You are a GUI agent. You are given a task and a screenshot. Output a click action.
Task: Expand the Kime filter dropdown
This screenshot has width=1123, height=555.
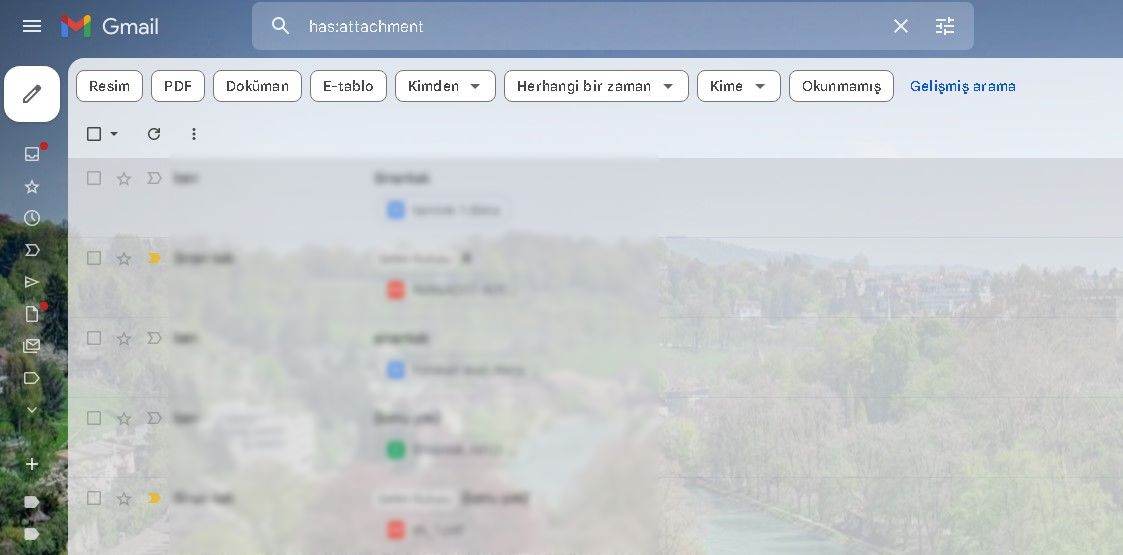coord(738,86)
